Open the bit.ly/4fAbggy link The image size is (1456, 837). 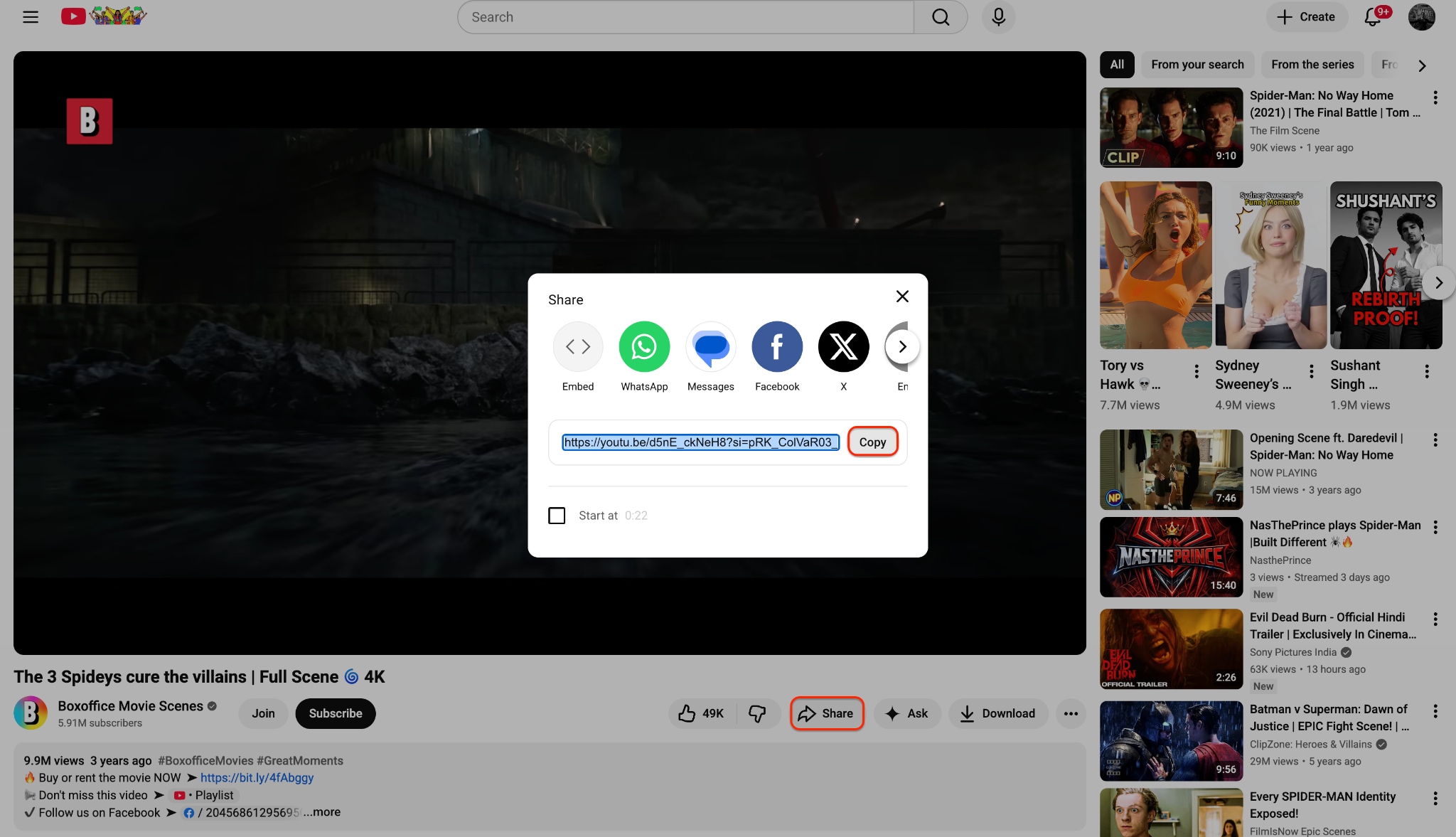tap(257, 777)
